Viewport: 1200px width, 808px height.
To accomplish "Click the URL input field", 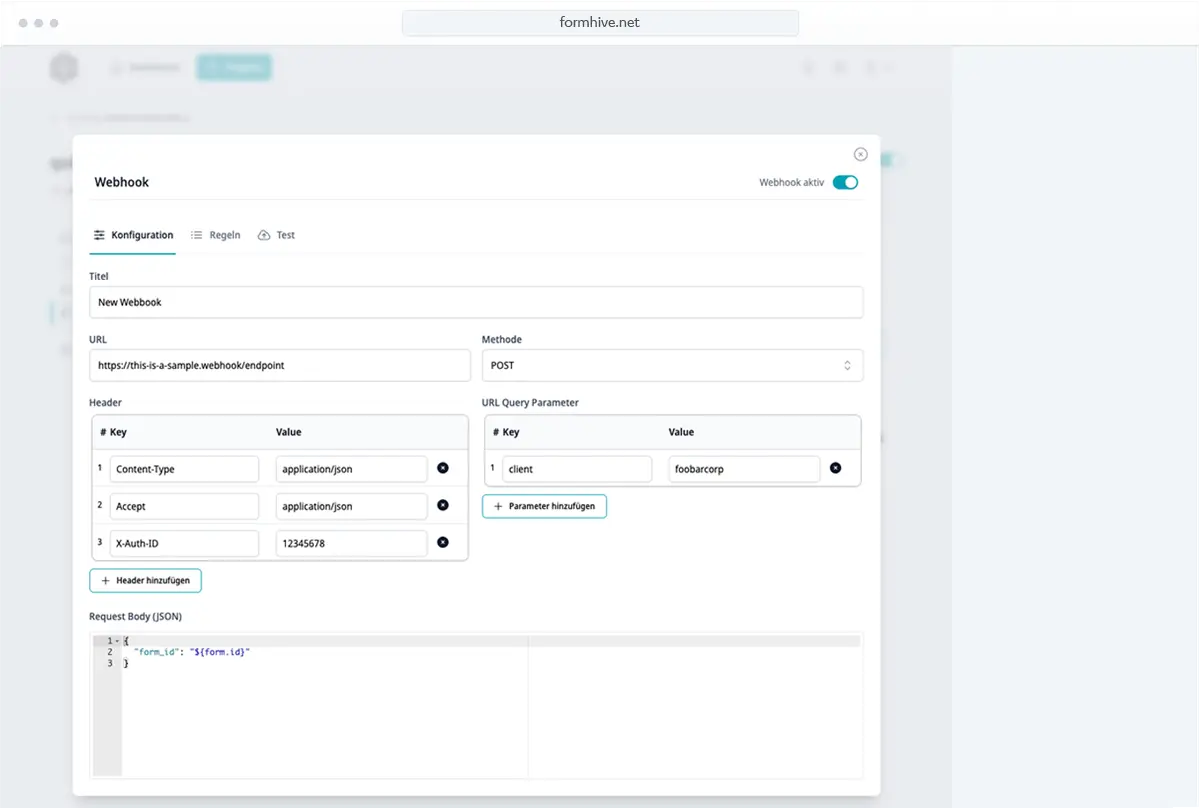I will 279,365.
